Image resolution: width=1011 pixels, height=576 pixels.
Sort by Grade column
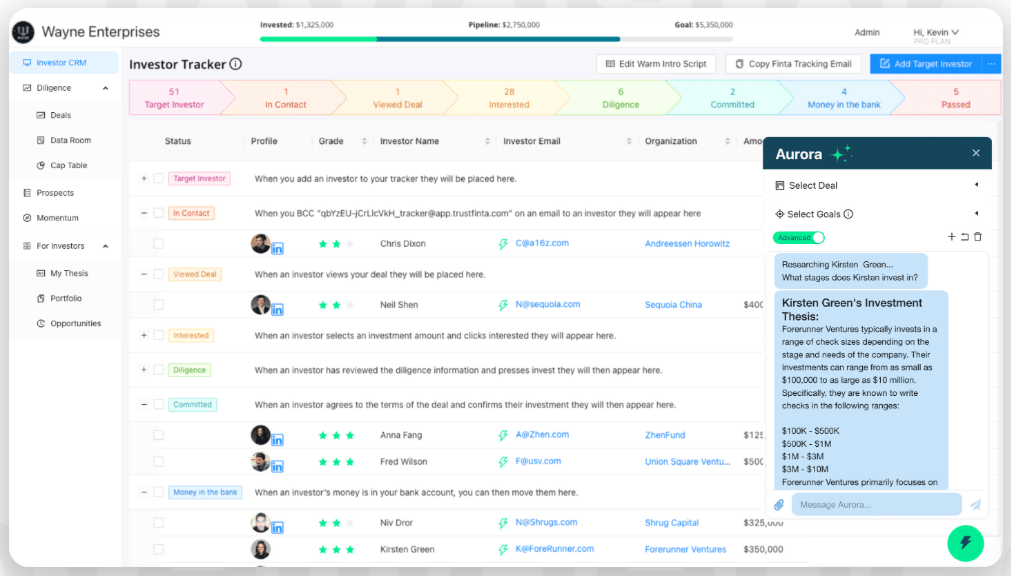click(x=364, y=141)
